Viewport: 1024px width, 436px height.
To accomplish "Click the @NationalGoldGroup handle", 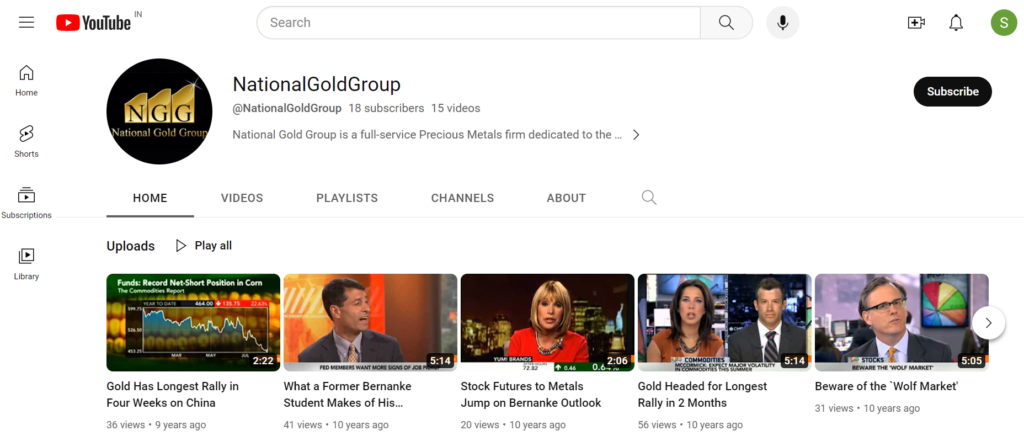I will (287, 108).
